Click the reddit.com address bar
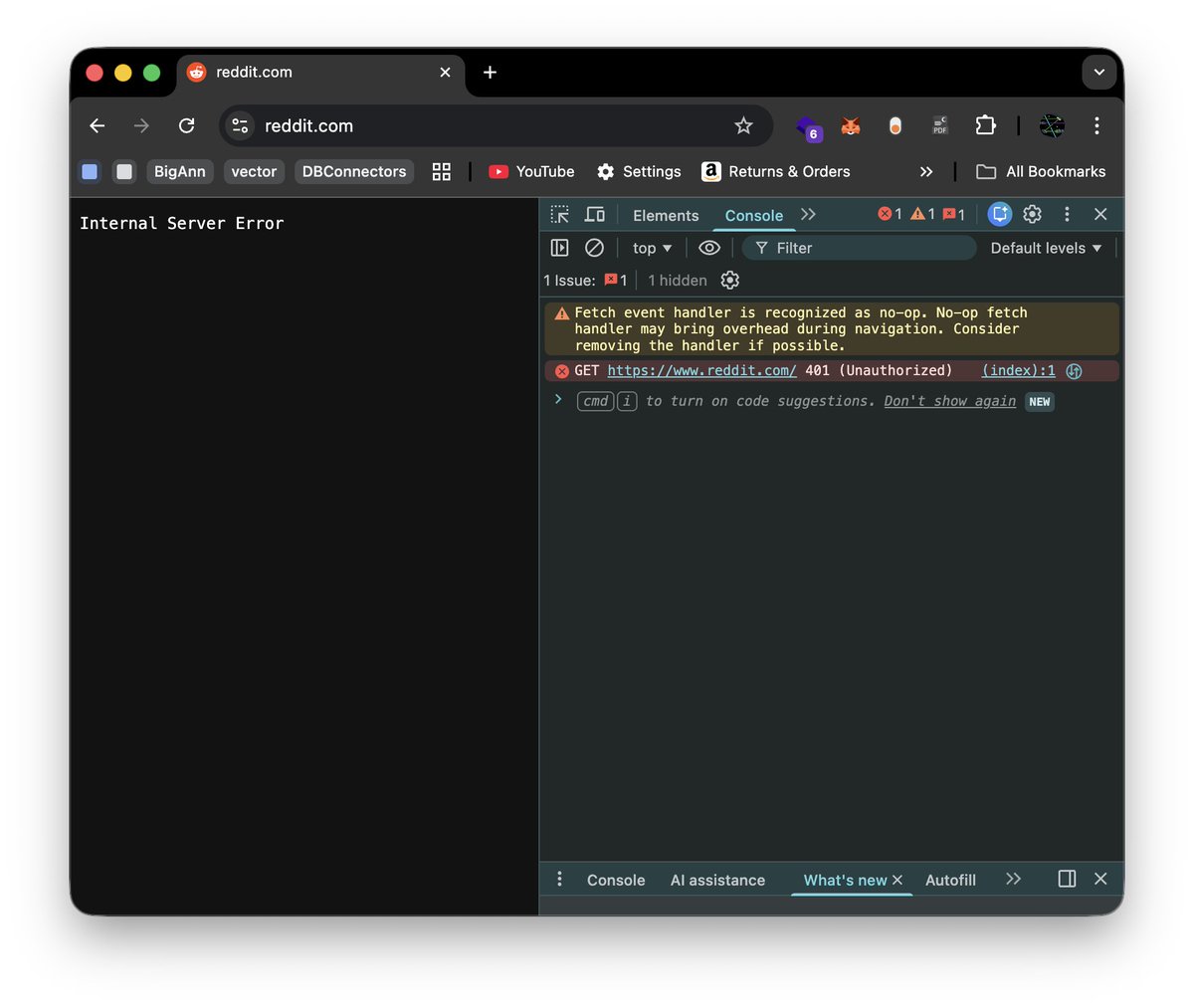 coord(496,125)
